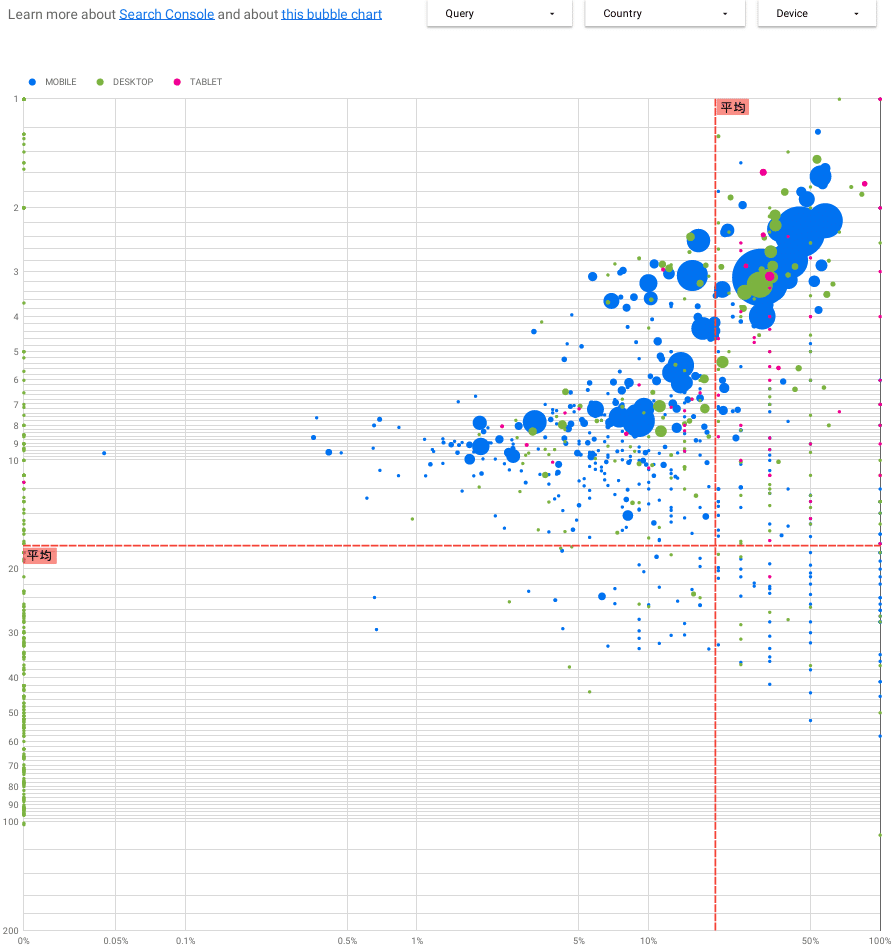892x950 pixels.
Task: Click the 0.05% x-axis label
Action: [116, 941]
